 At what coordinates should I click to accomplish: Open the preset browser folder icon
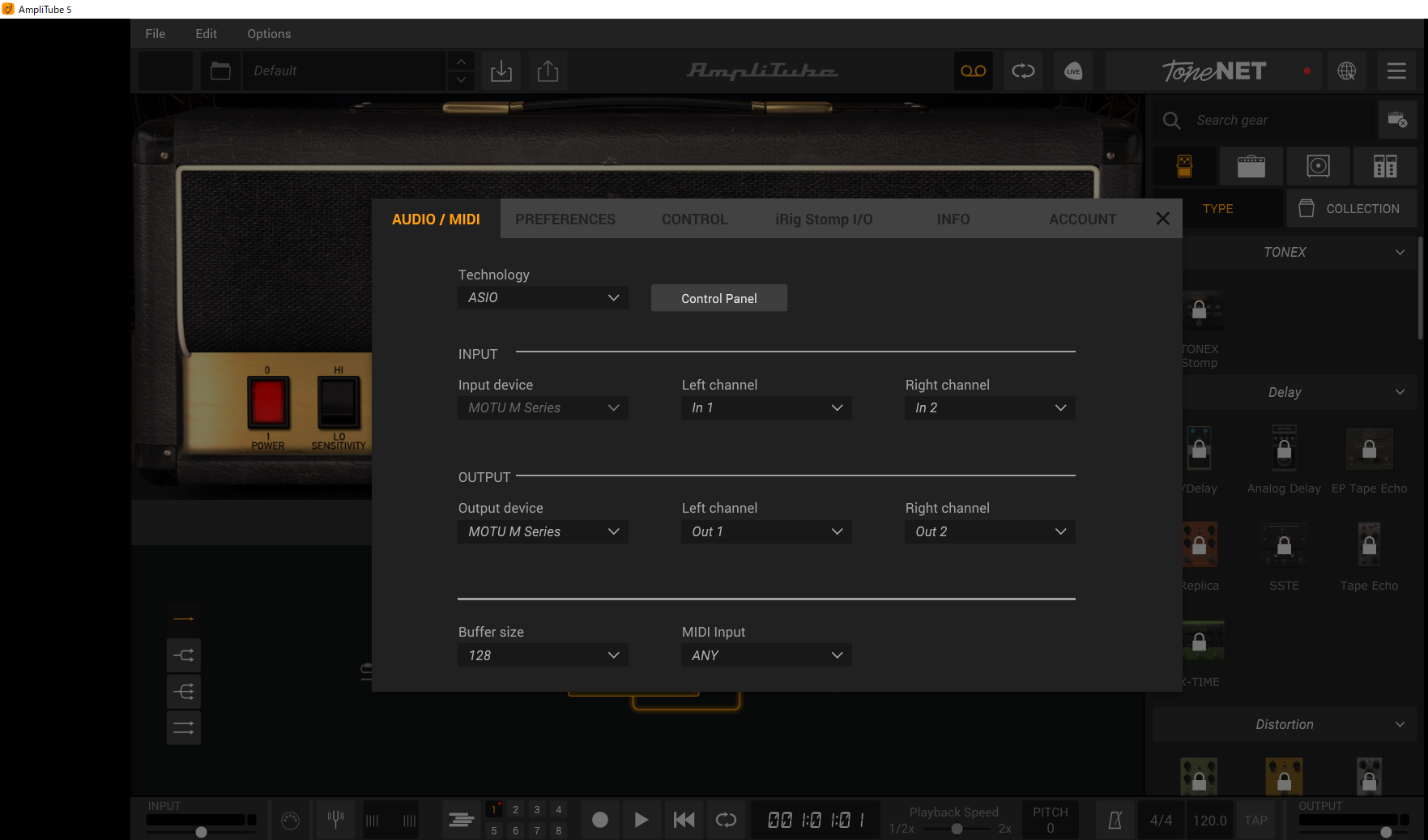220,70
